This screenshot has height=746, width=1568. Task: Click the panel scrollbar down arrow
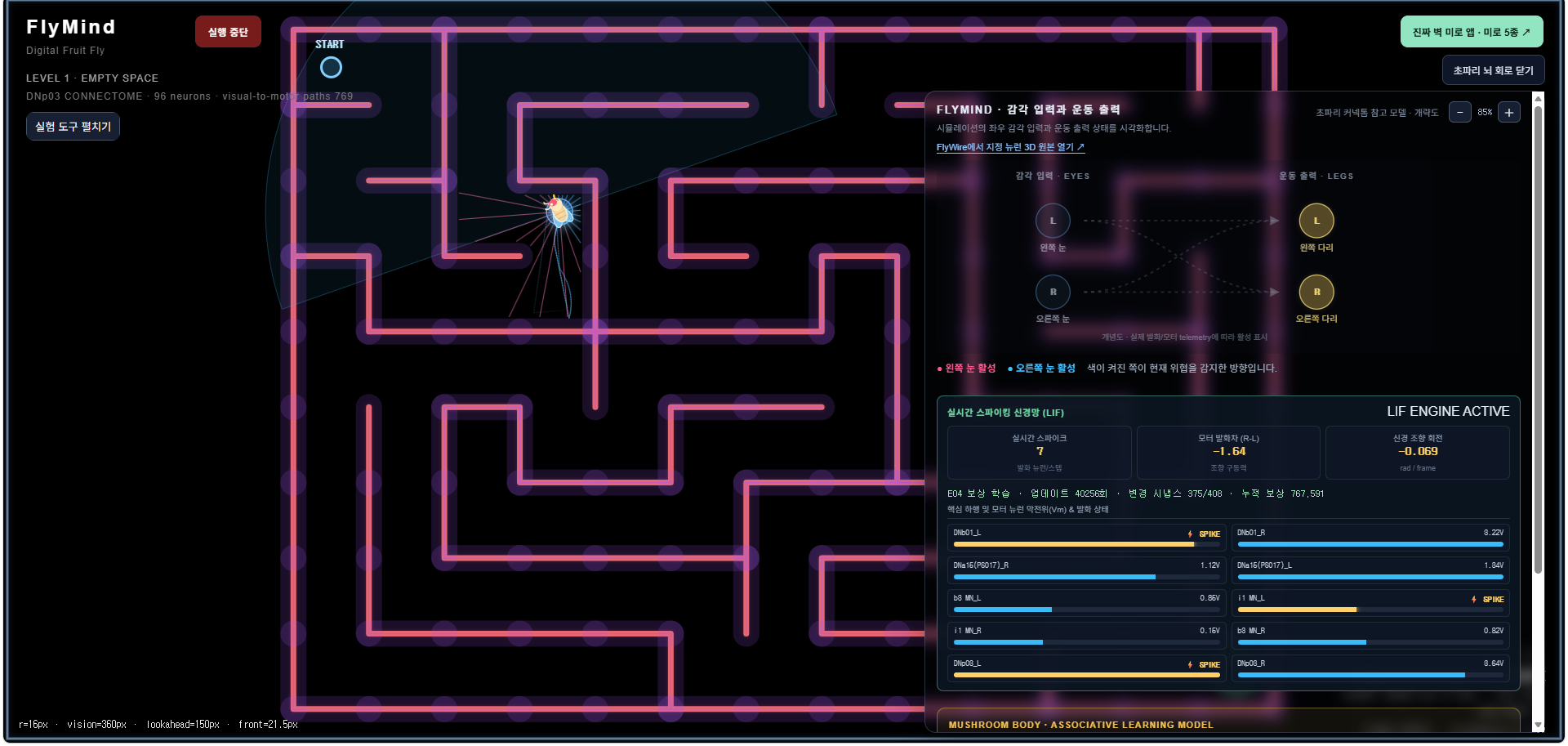coord(1538,725)
